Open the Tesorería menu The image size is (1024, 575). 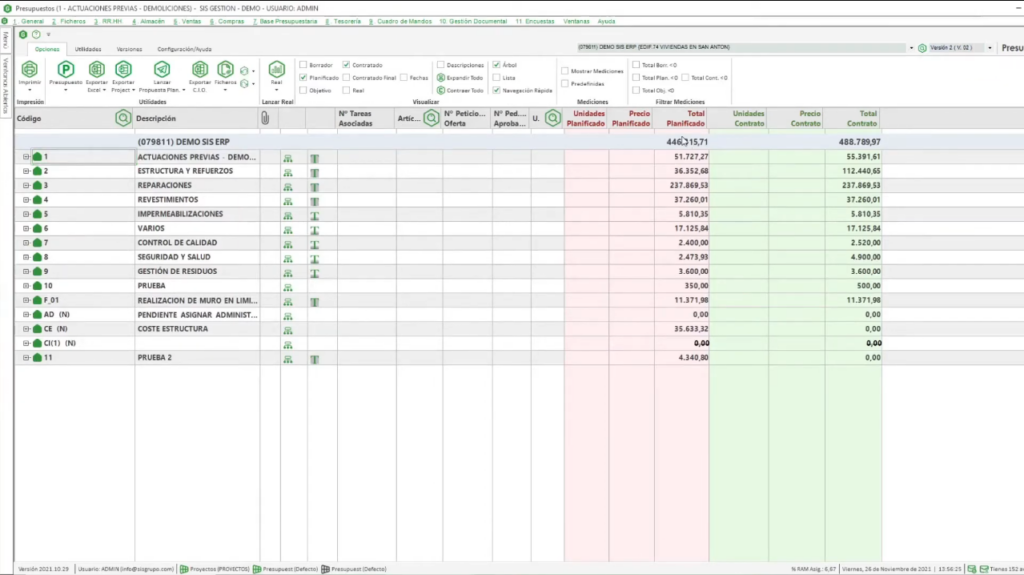[x=344, y=21]
